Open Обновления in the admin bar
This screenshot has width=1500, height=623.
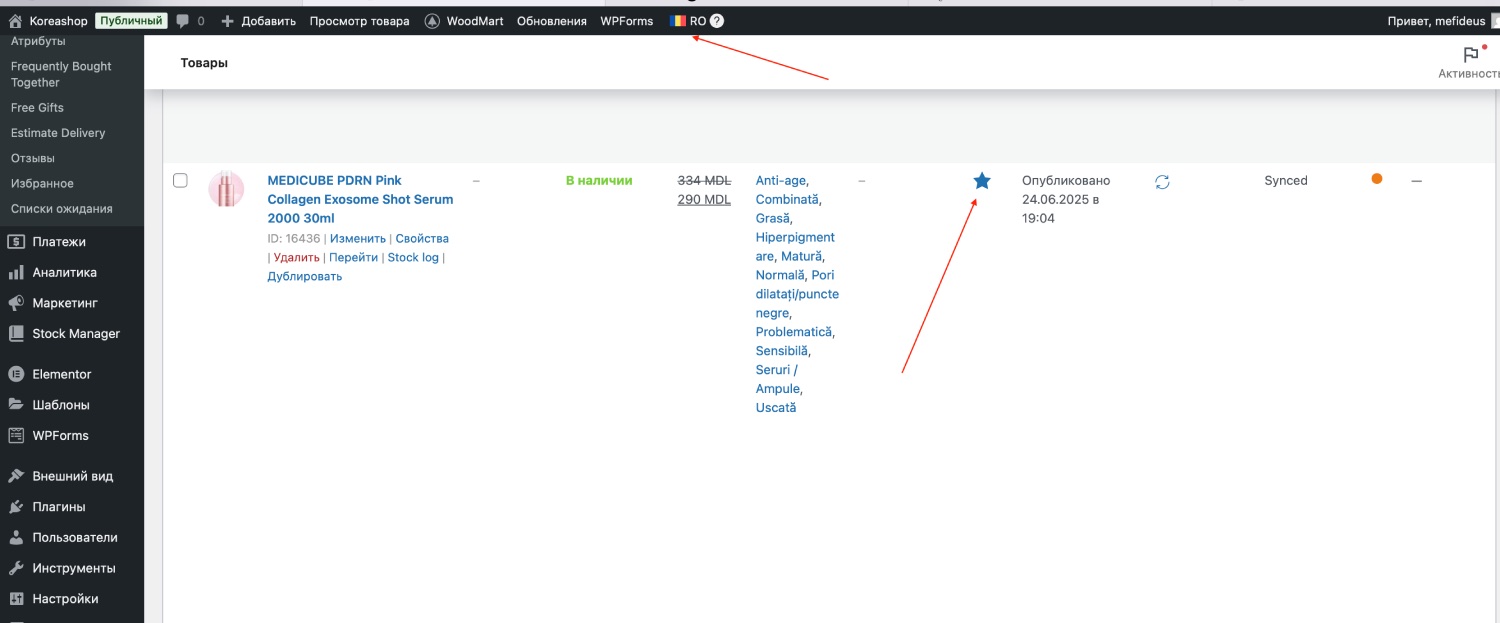[x=552, y=21]
